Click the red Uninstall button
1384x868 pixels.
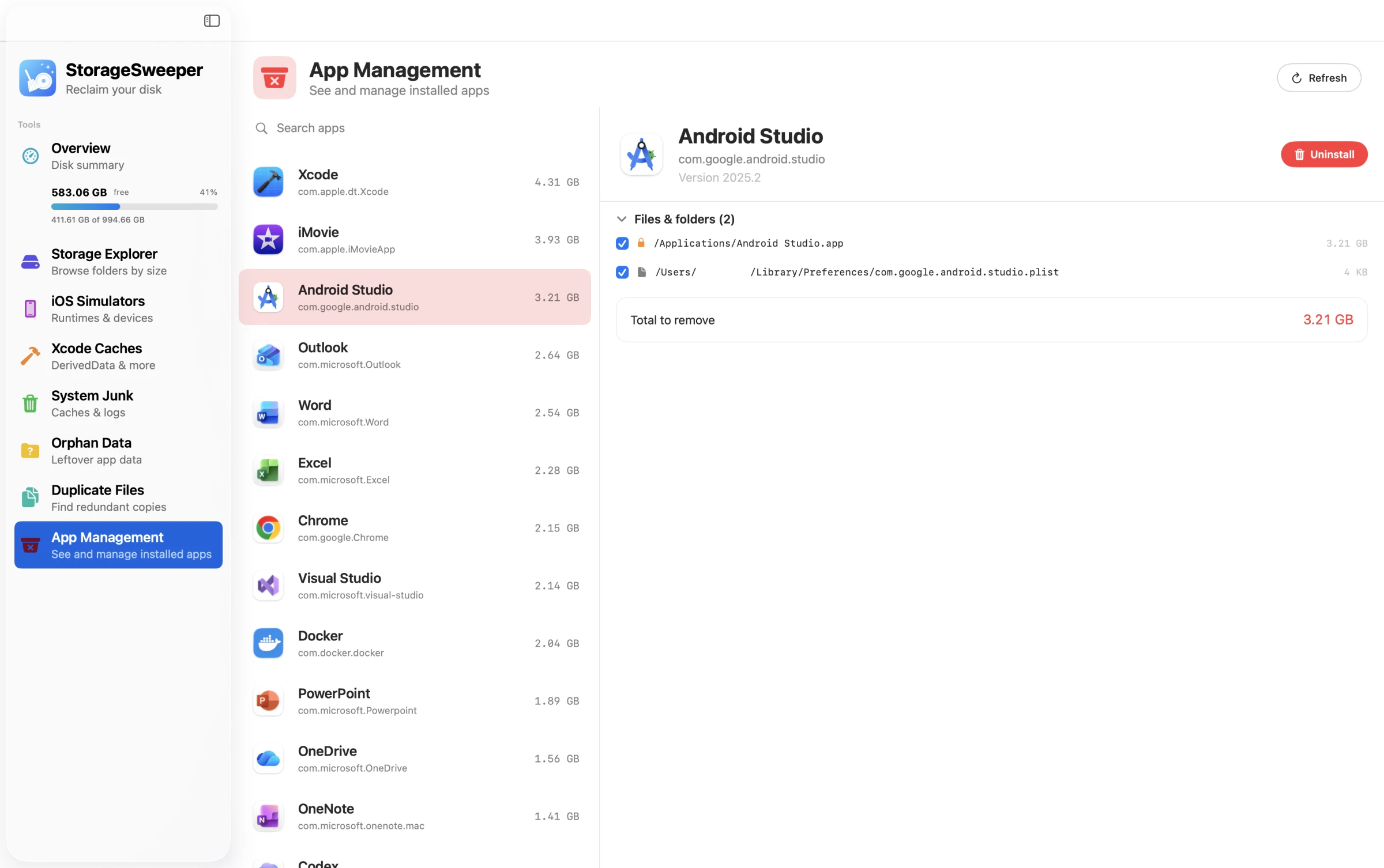tap(1324, 154)
